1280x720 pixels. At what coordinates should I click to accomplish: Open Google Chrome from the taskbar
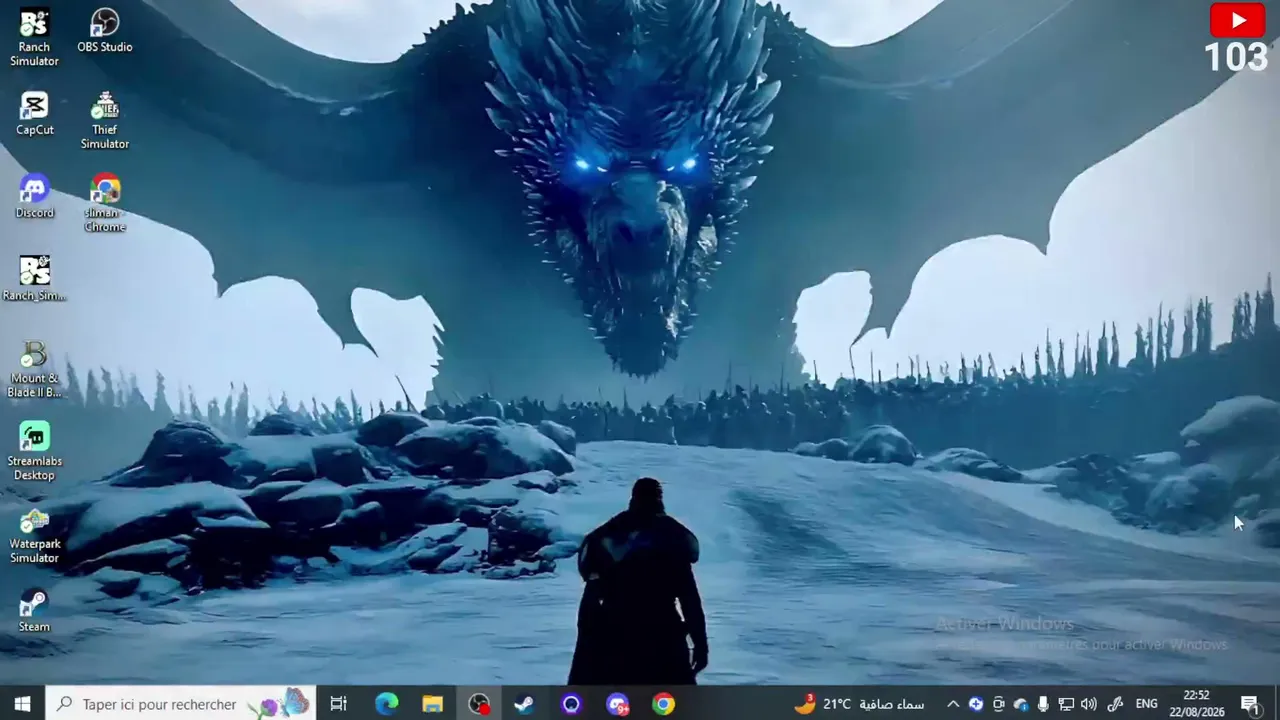[663, 704]
